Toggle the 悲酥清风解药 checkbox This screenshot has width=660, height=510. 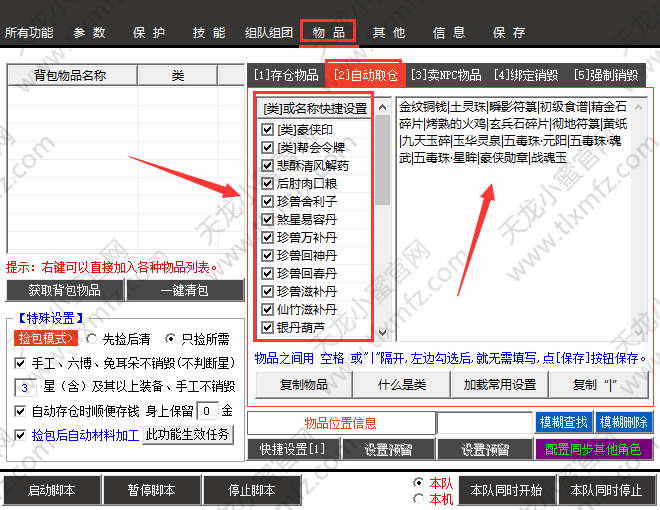[267, 165]
